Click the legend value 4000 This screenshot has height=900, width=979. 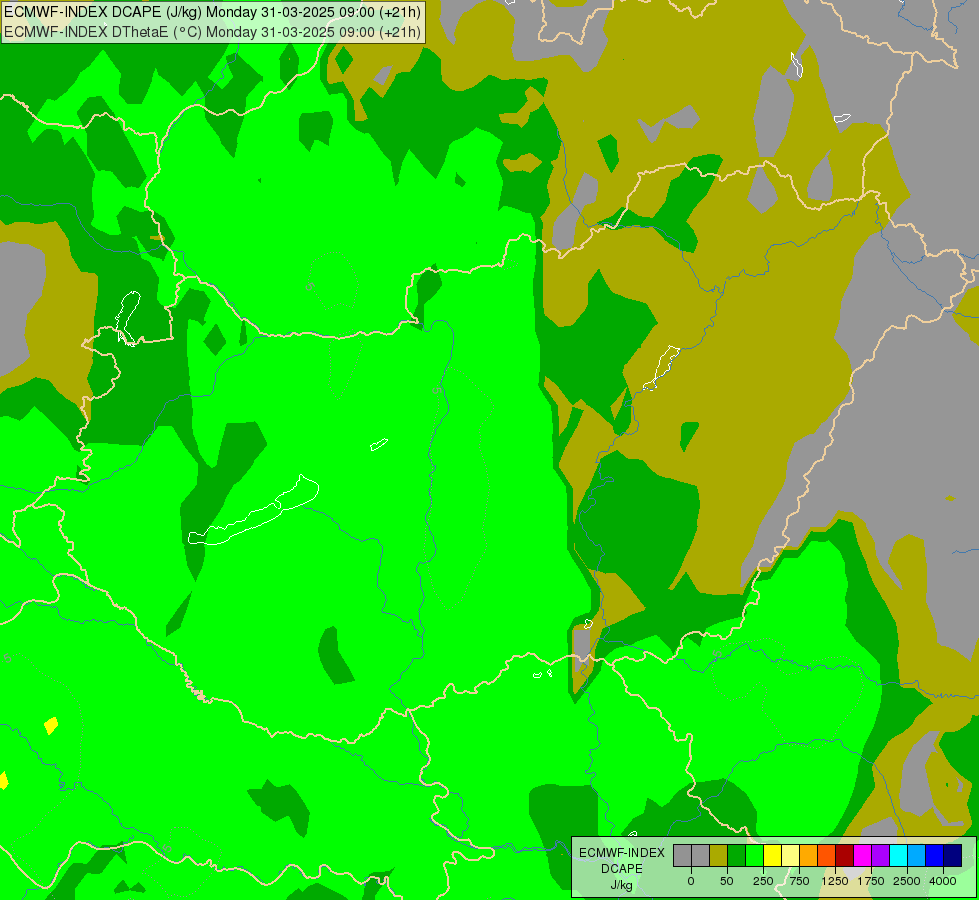click(943, 881)
